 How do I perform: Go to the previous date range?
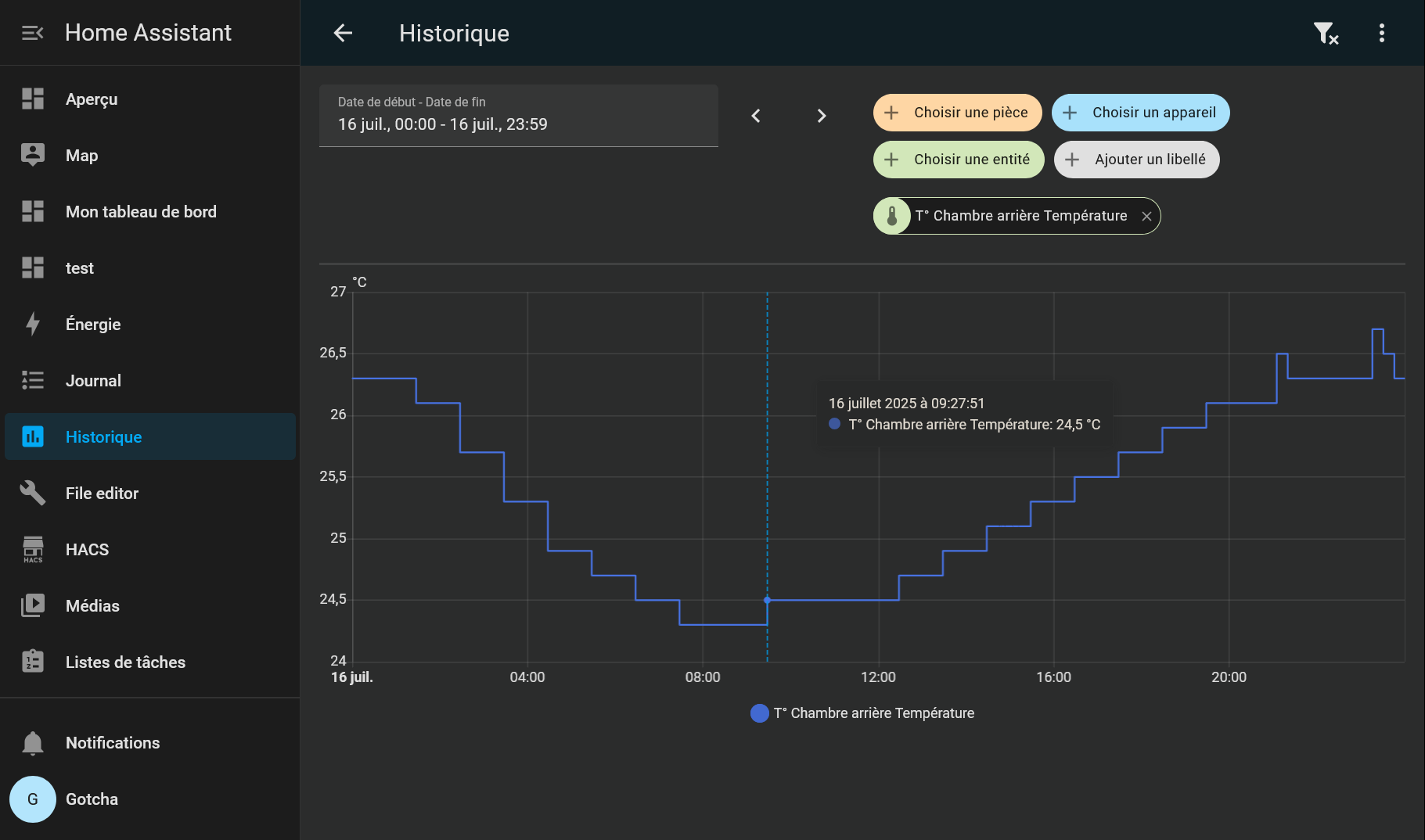(756, 116)
